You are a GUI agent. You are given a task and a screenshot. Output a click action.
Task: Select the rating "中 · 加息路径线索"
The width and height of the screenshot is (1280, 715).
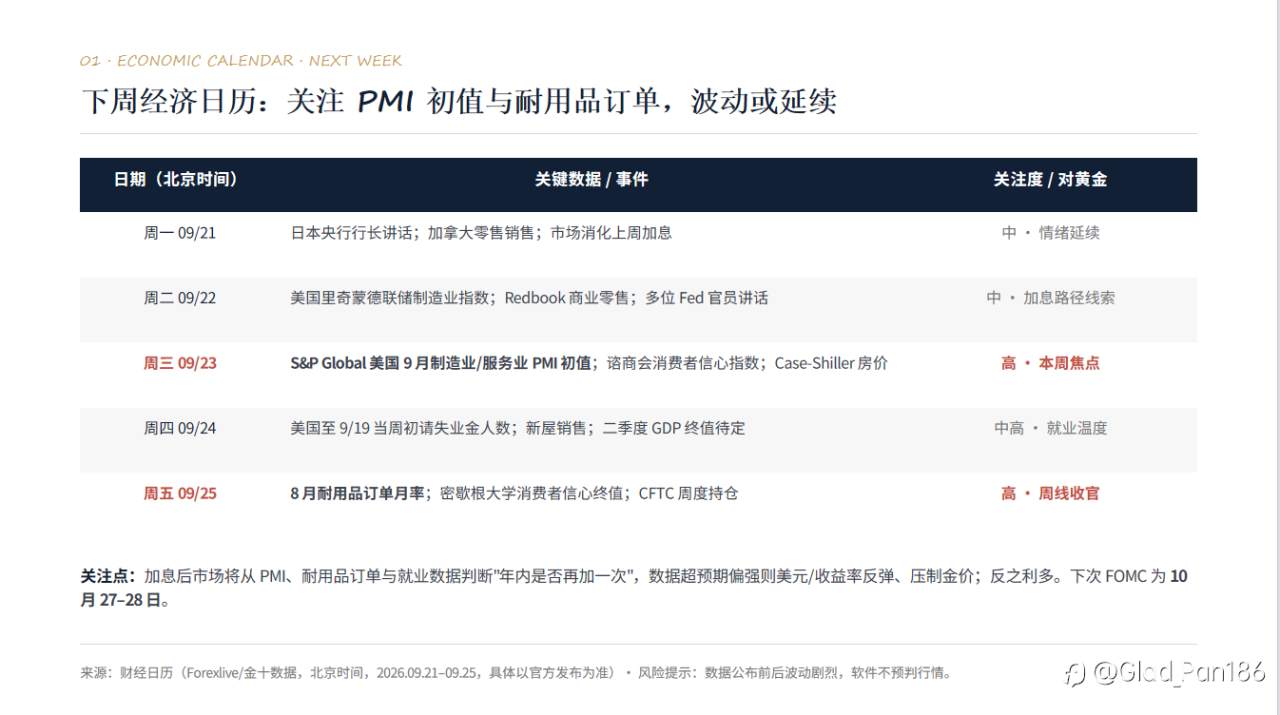pyautogui.click(x=1050, y=298)
